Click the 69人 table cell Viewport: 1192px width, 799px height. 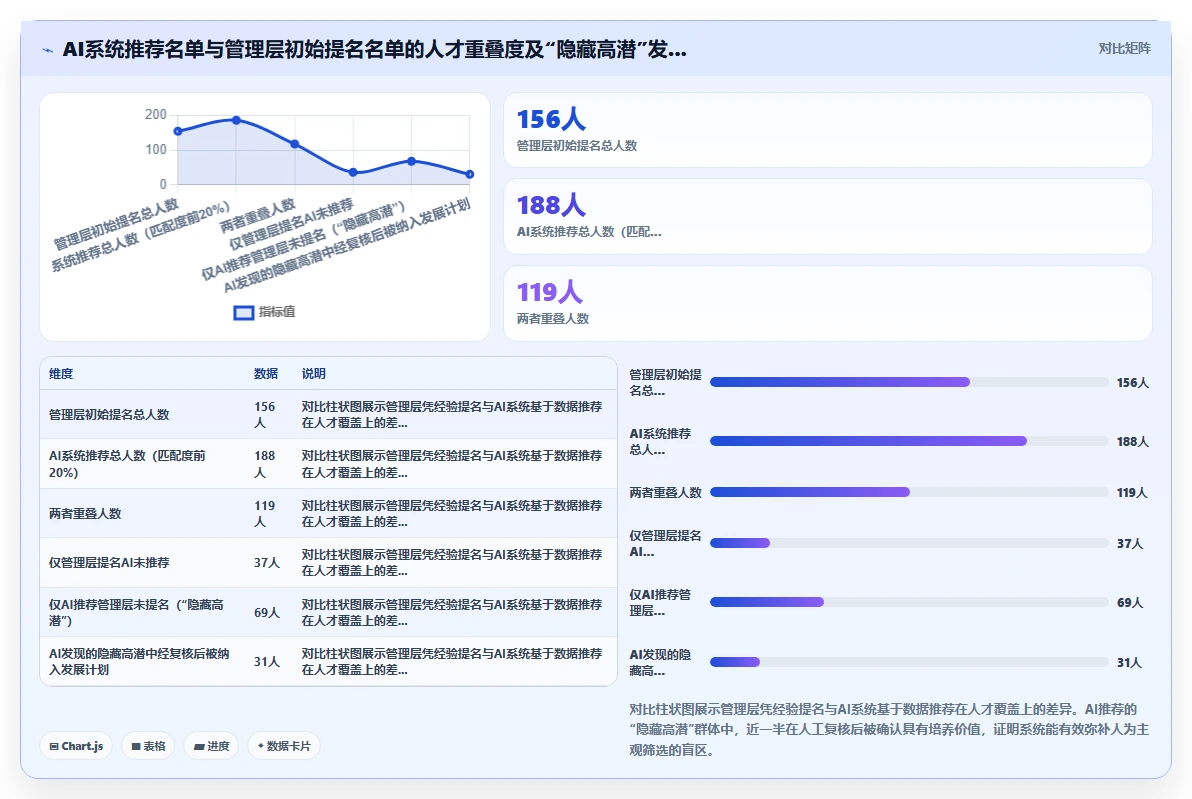click(267, 612)
